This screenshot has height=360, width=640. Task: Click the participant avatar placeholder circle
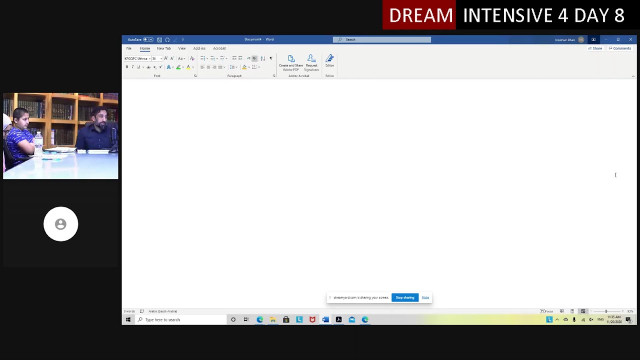pos(61,224)
